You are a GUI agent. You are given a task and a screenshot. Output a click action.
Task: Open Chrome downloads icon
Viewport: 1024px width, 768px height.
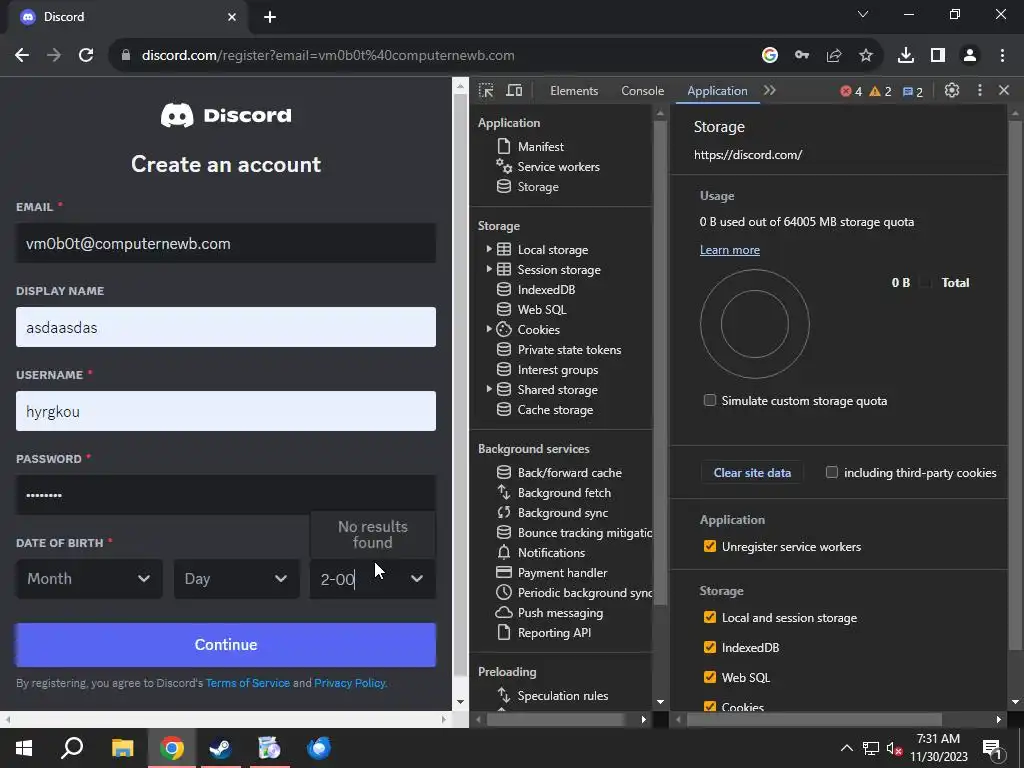[905, 56]
